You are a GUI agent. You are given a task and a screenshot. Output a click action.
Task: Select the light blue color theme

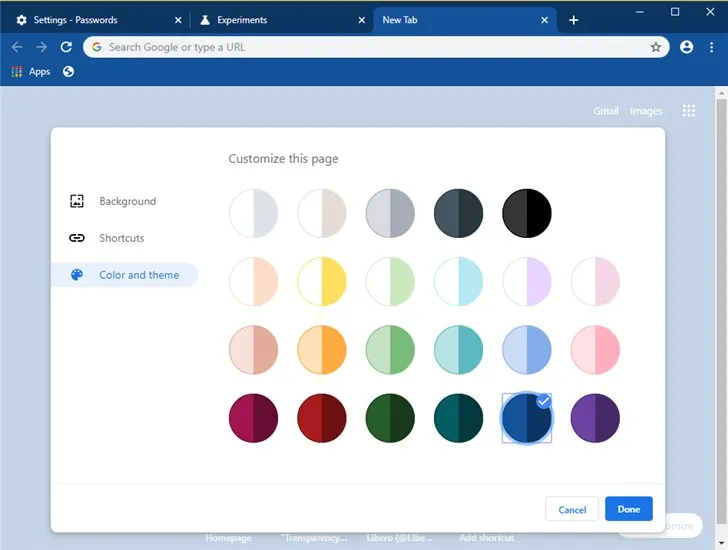526,349
